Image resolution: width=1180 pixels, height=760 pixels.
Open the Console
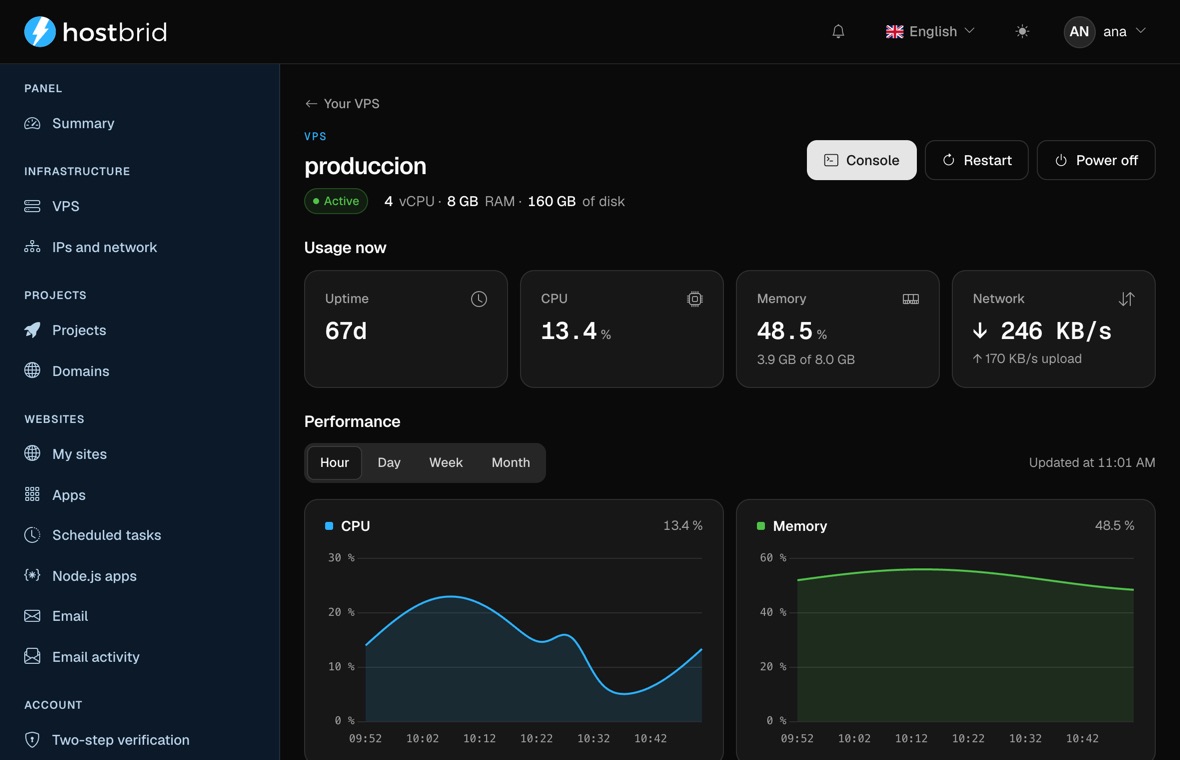click(x=862, y=160)
